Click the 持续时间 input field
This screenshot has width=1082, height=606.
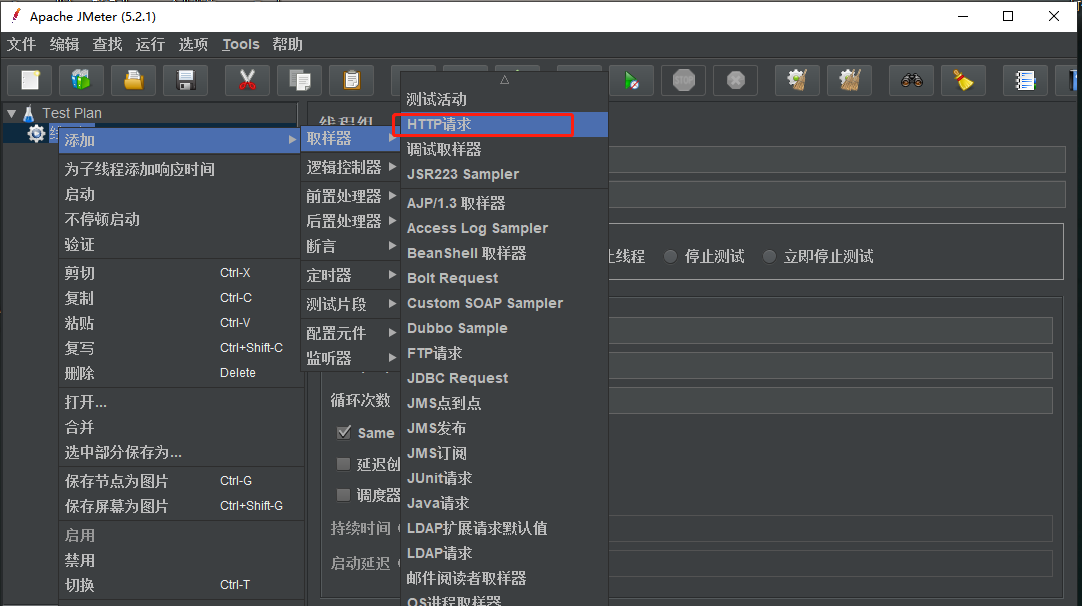(830, 529)
